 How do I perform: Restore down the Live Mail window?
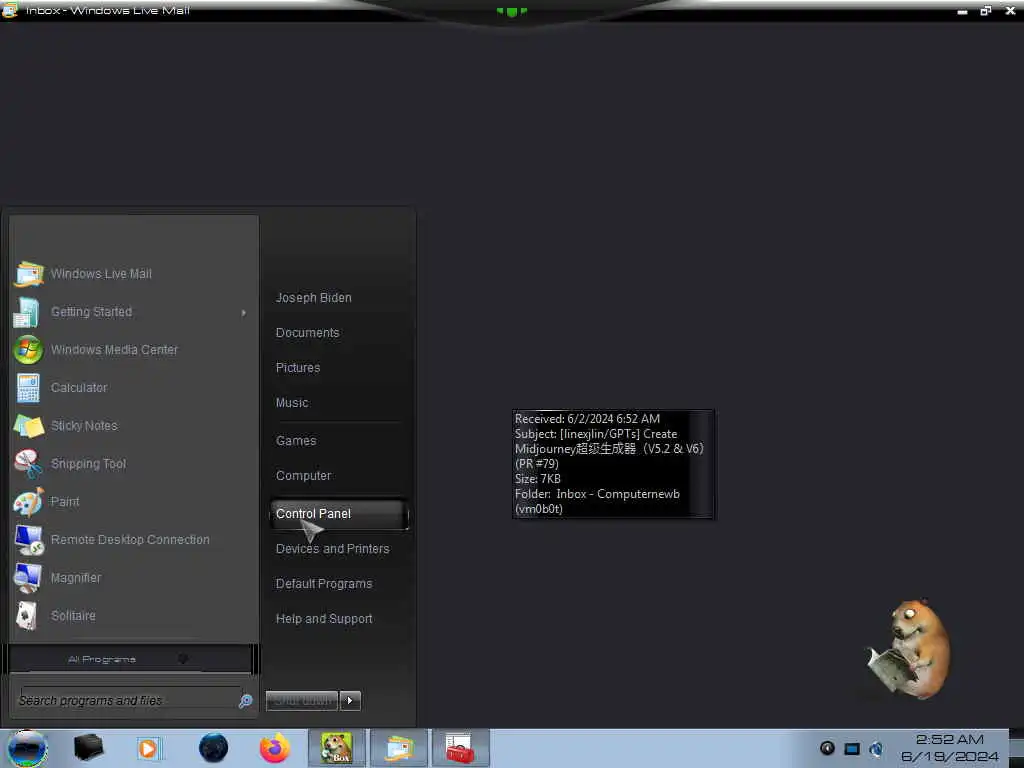(985, 10)
